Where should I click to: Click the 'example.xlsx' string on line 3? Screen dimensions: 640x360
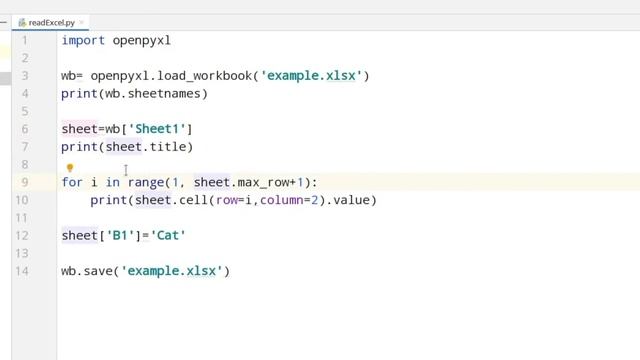tap(311, 76)
